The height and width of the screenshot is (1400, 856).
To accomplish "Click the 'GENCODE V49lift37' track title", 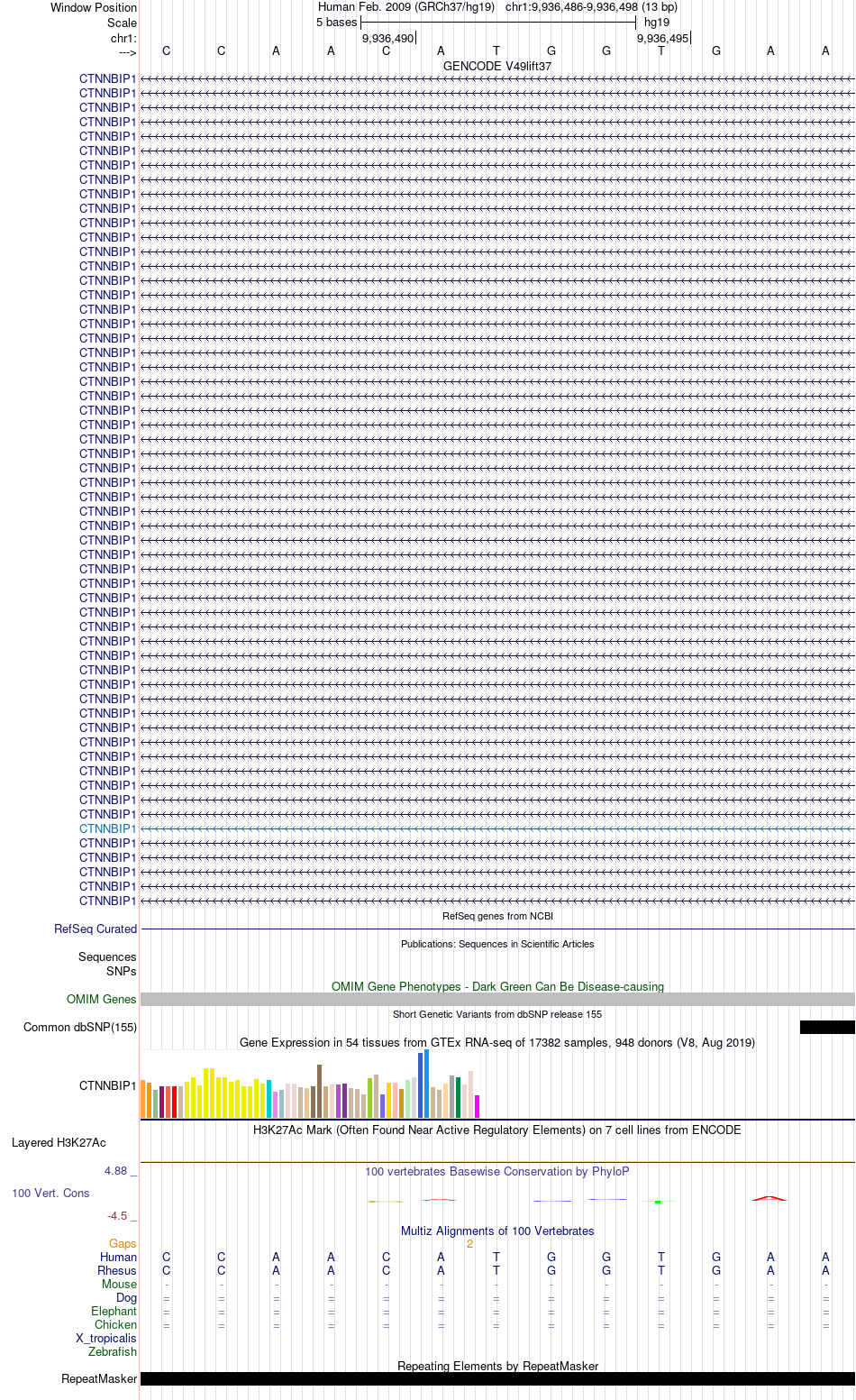I will [x=497, y=66].
